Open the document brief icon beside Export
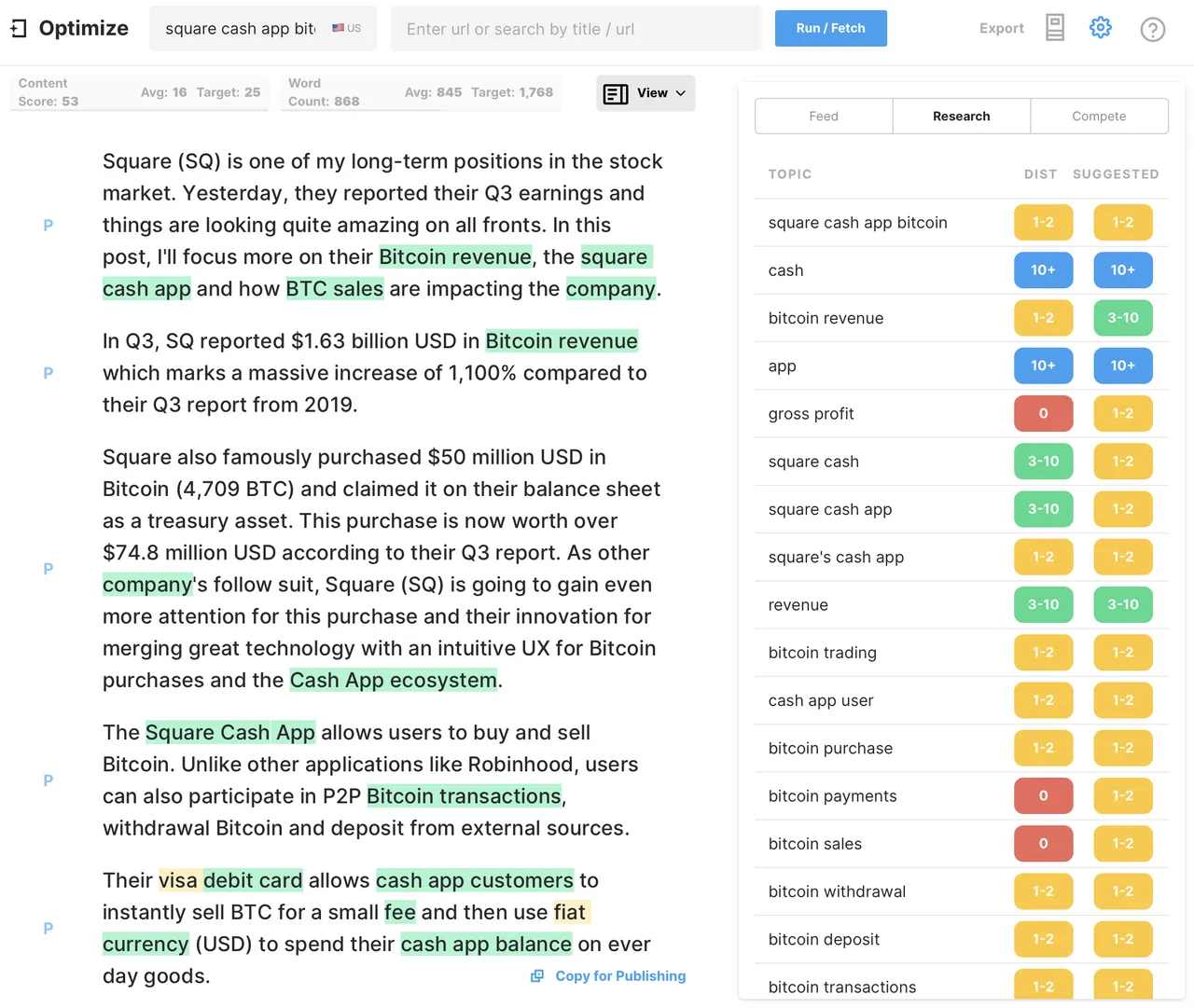 1055,28
